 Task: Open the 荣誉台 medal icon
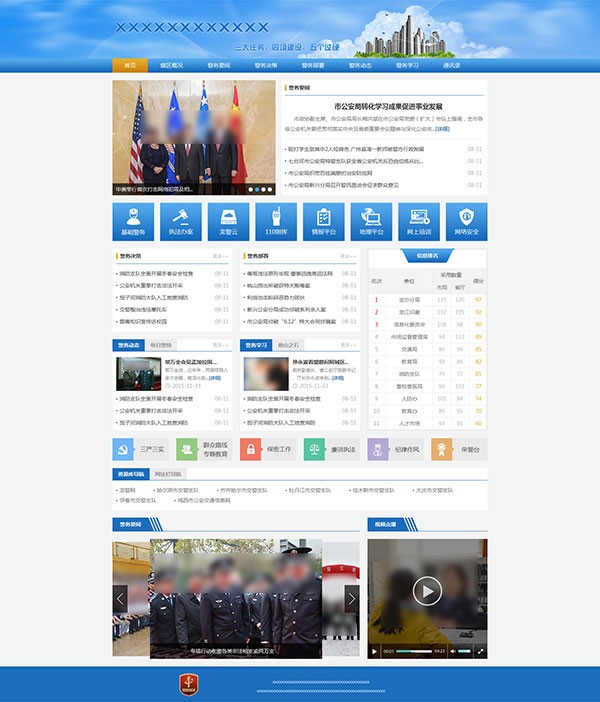coord(442,450)
